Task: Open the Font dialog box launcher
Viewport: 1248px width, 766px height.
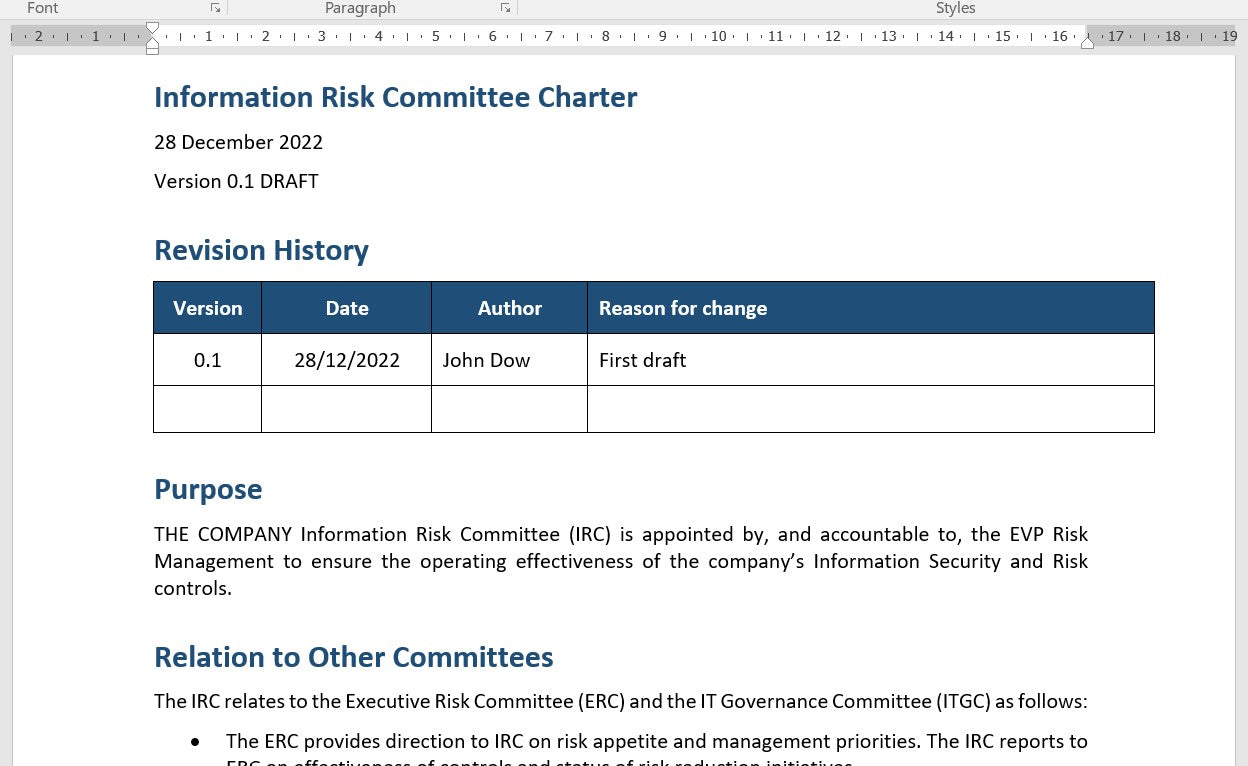Action: coord(214,7)
